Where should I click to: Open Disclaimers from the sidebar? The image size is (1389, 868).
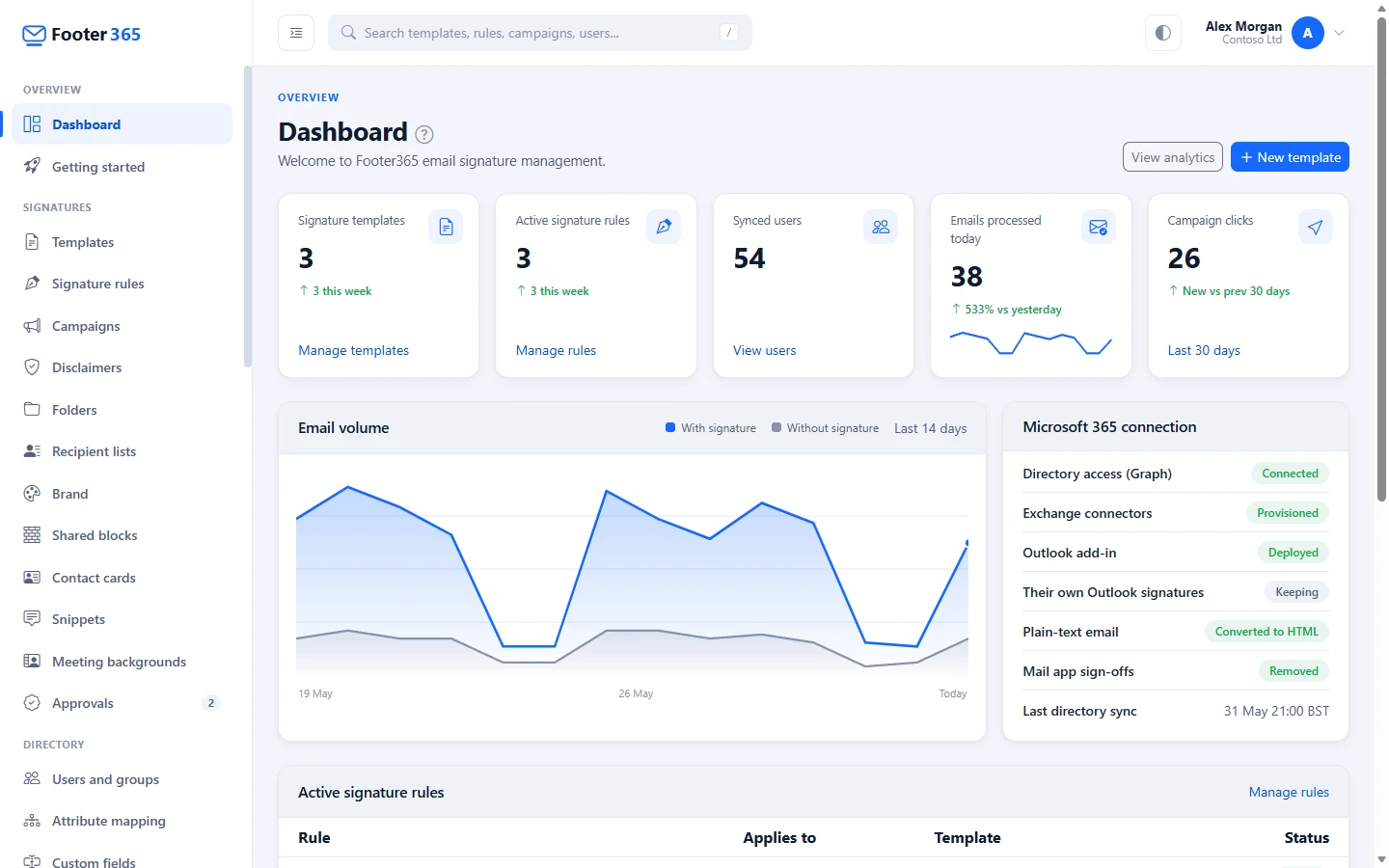123,367
